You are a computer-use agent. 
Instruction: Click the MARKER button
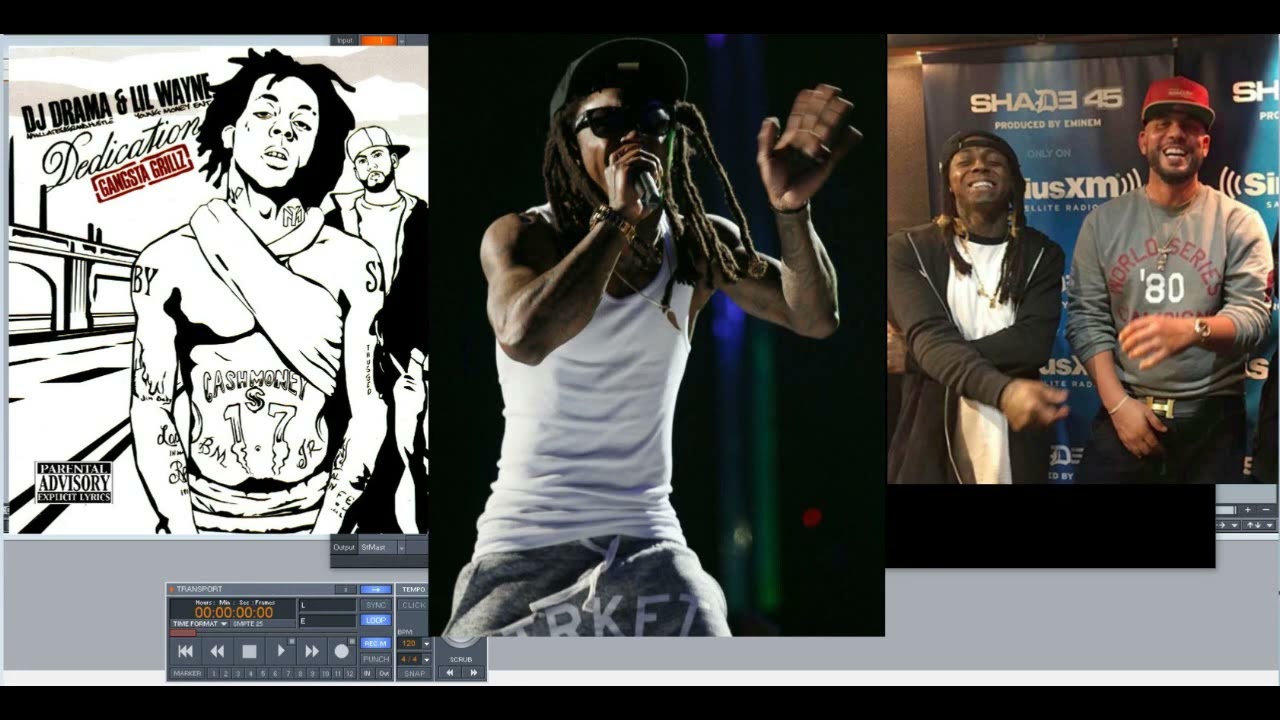point(187,674)
